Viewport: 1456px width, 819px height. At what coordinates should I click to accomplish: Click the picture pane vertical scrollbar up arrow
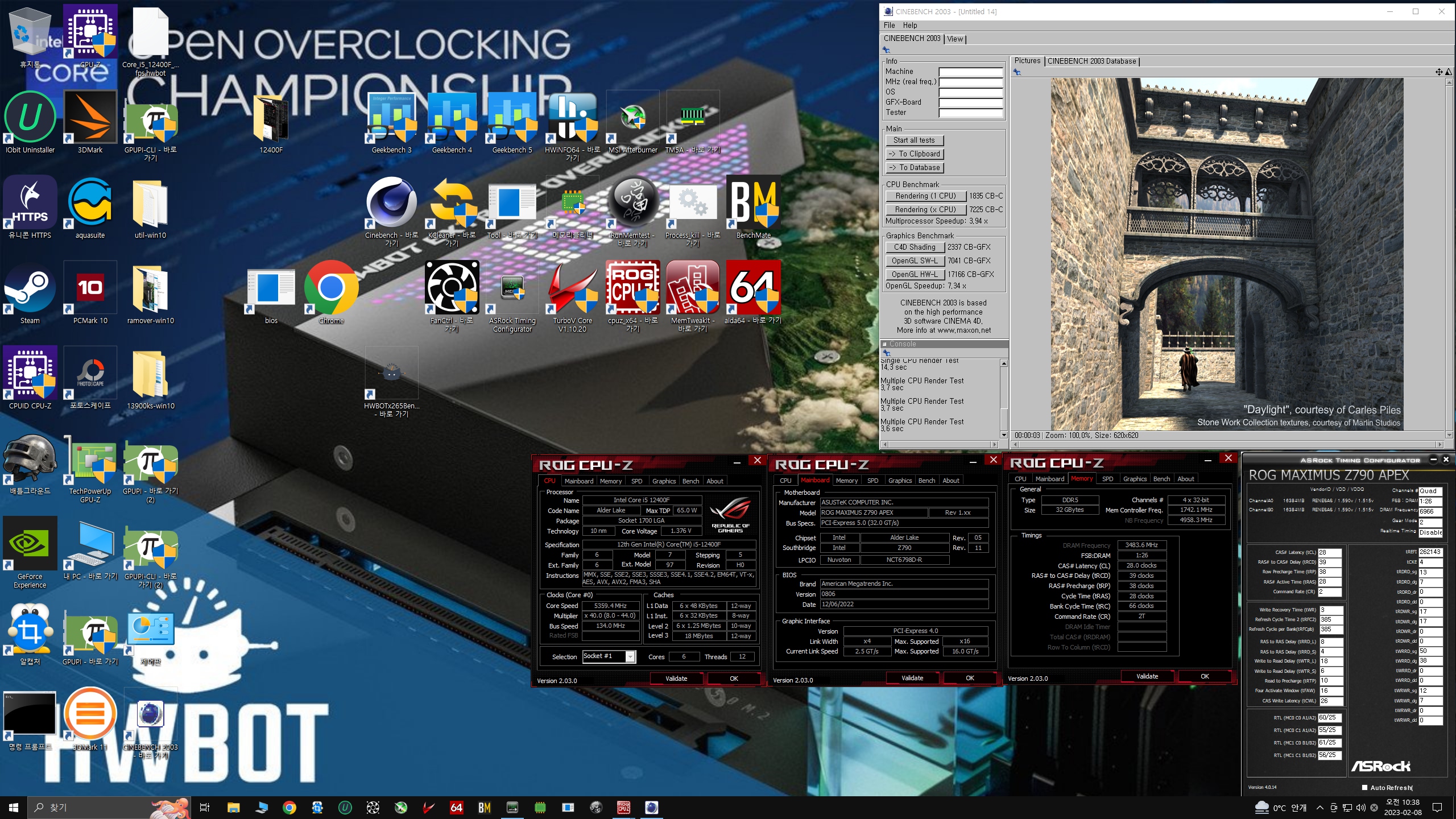(x=1448, y=82)
